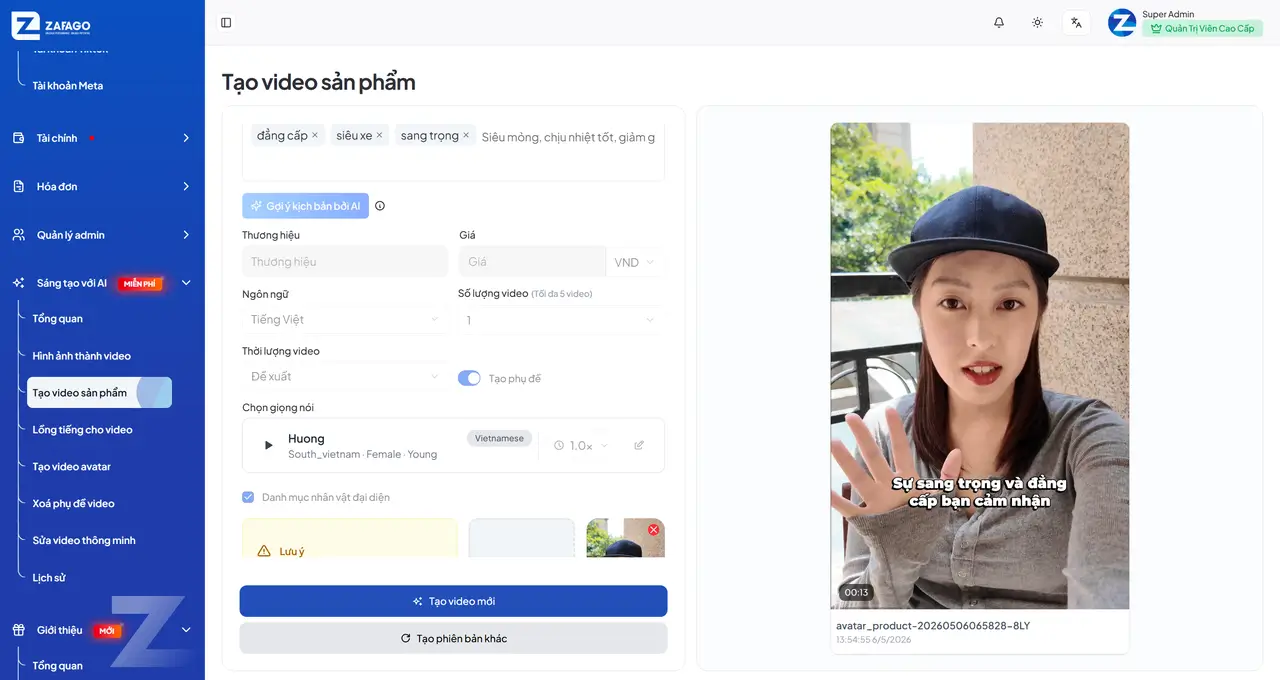Switch theme using the sun icon
Screen dimensions: 1280x680
pyautogui.click(x=1037, y=22)
